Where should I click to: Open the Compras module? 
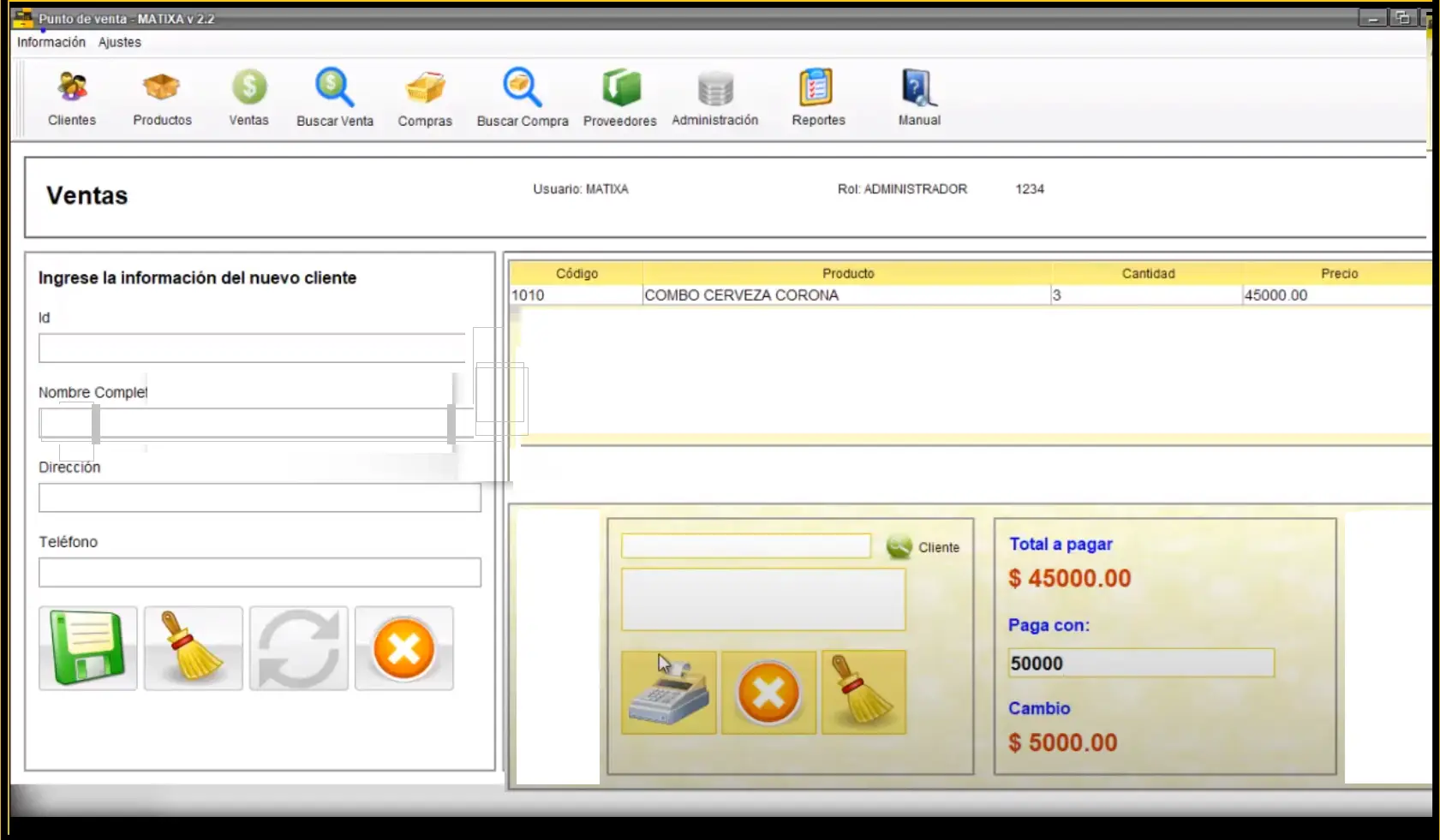(425, 98)
